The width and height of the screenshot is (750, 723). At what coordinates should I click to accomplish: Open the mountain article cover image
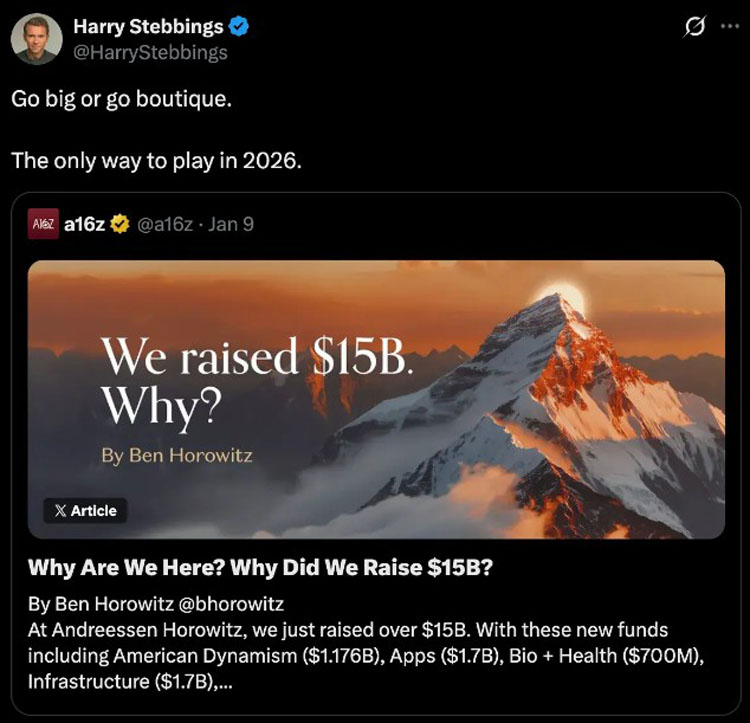point(376,399)
